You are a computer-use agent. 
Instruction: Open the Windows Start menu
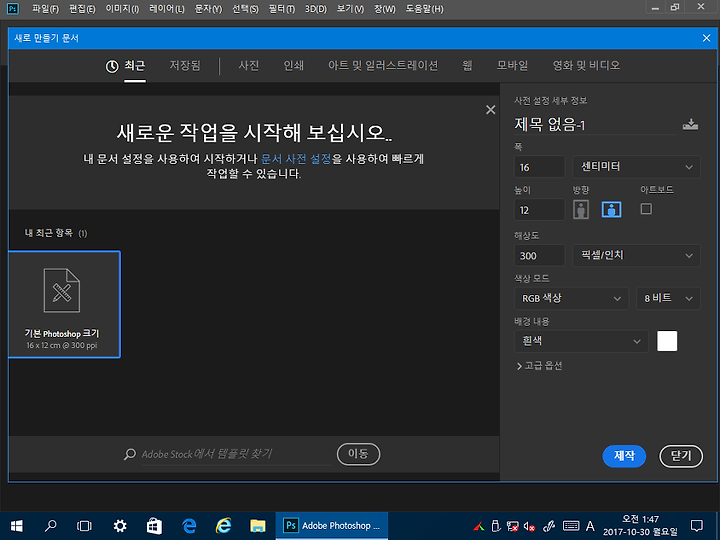(17, 526)
